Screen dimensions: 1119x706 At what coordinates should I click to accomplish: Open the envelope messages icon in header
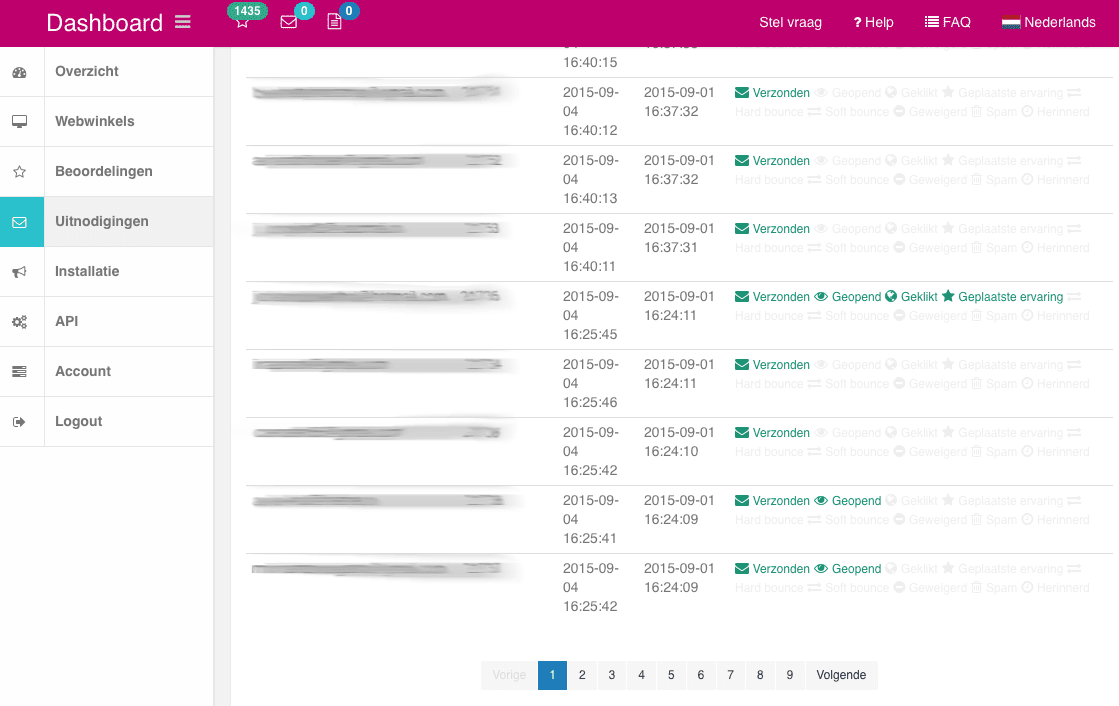(x=289, y=22)
